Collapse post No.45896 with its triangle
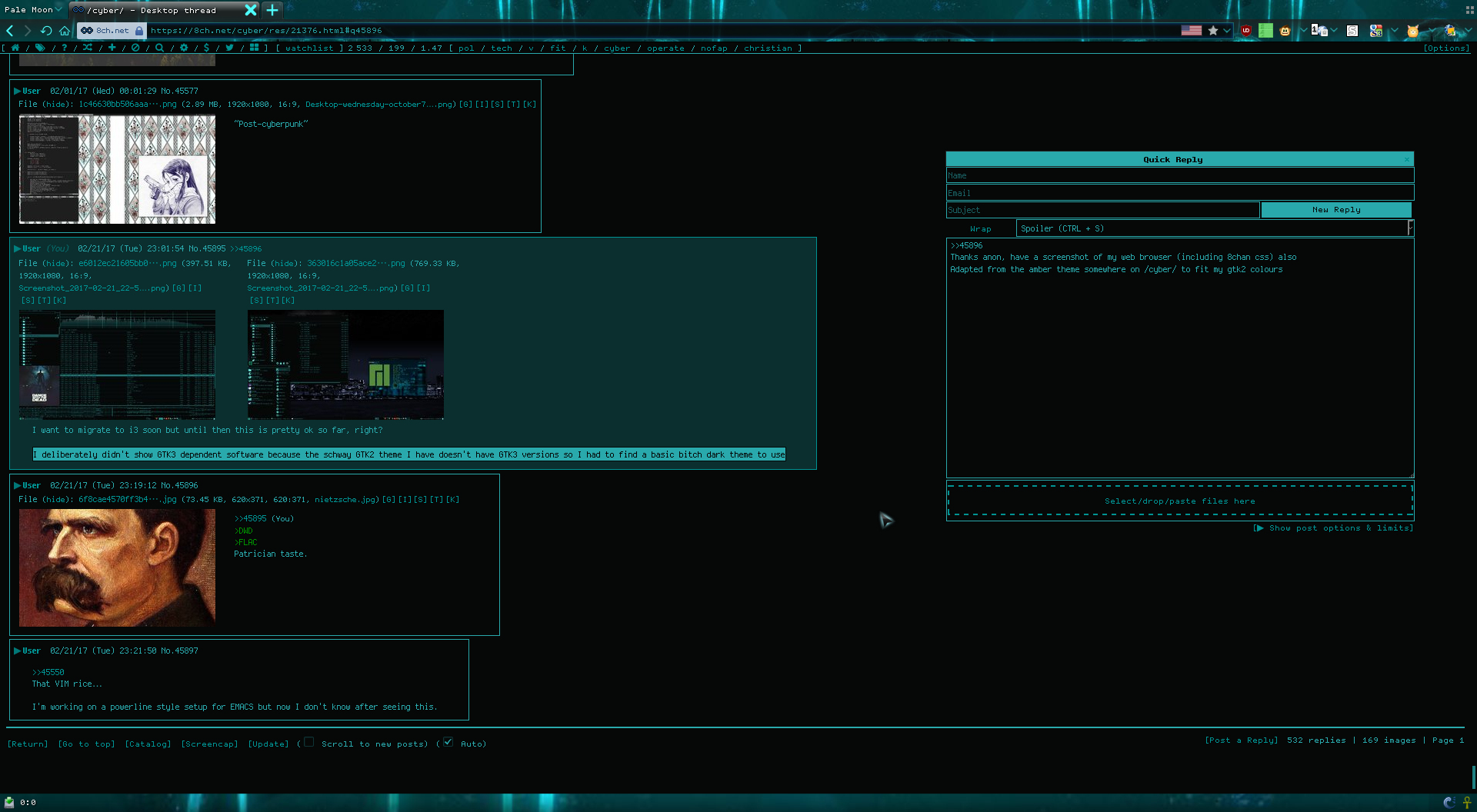This screenshot has height=812, width=1477. (x=17, y=485)
